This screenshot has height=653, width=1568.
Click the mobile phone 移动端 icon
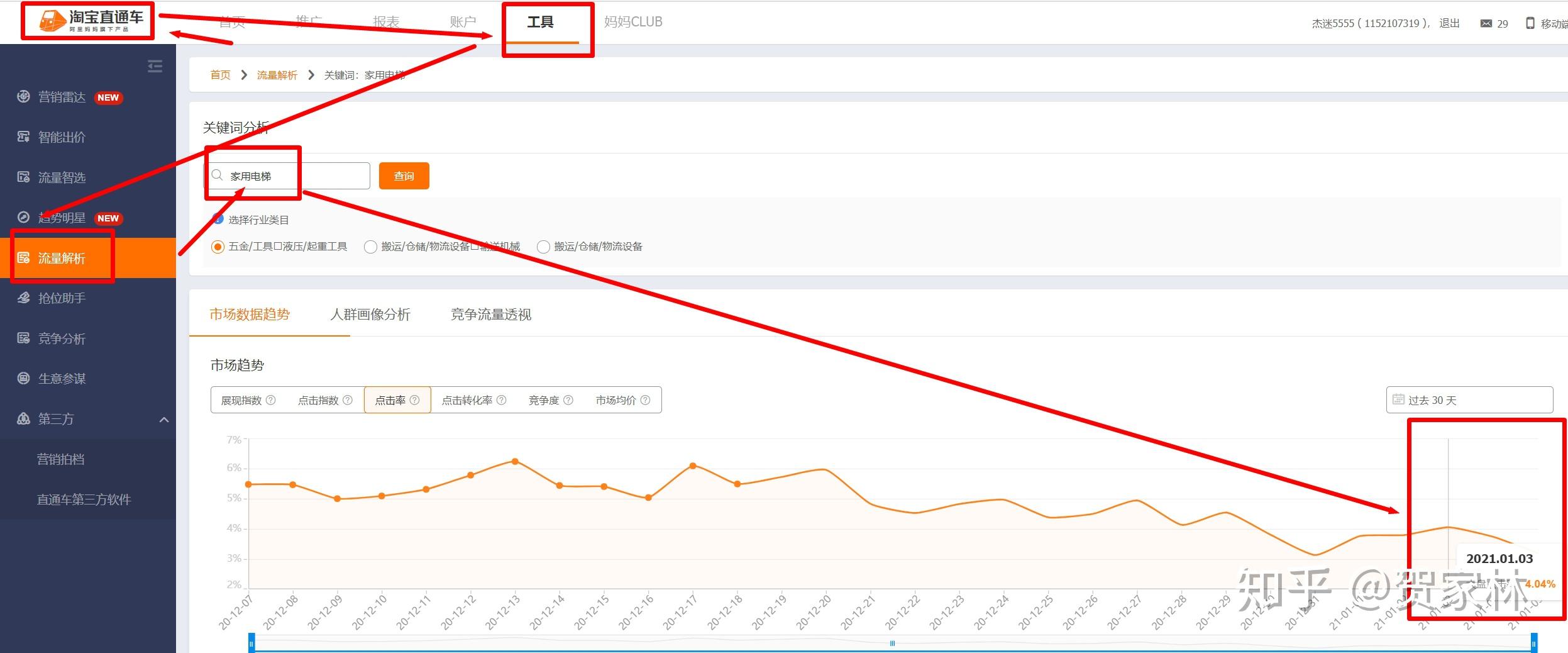point(1530,23)
